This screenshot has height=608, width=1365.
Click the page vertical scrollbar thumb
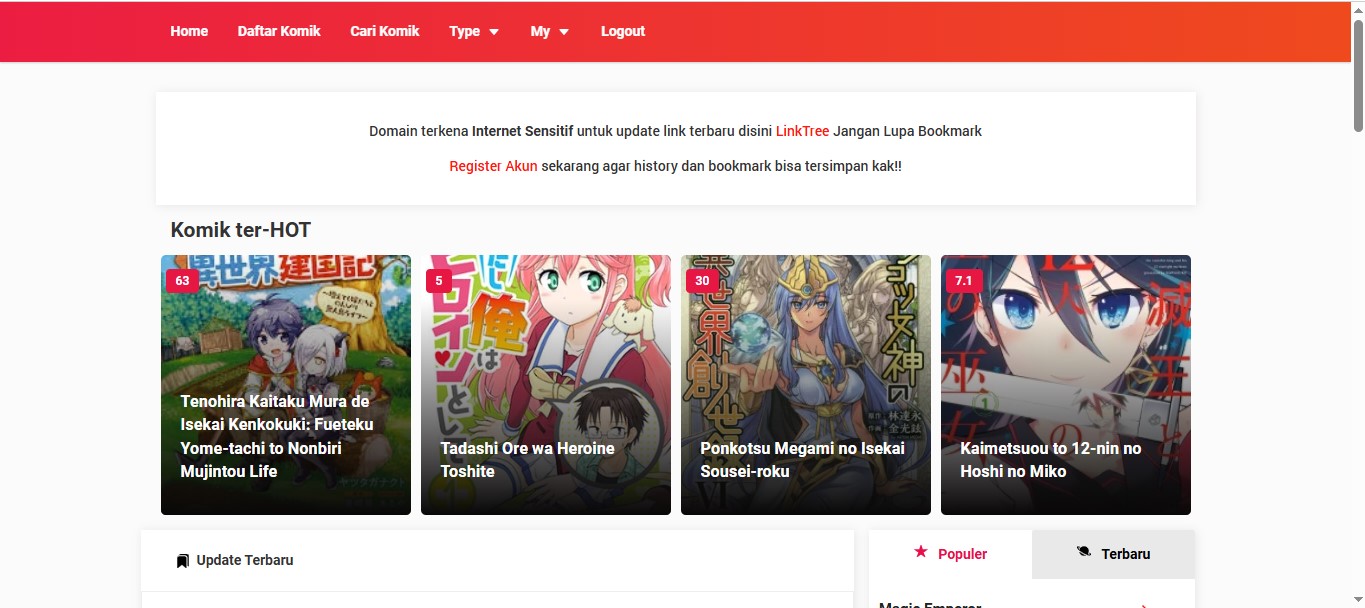tap(1357, 75)
